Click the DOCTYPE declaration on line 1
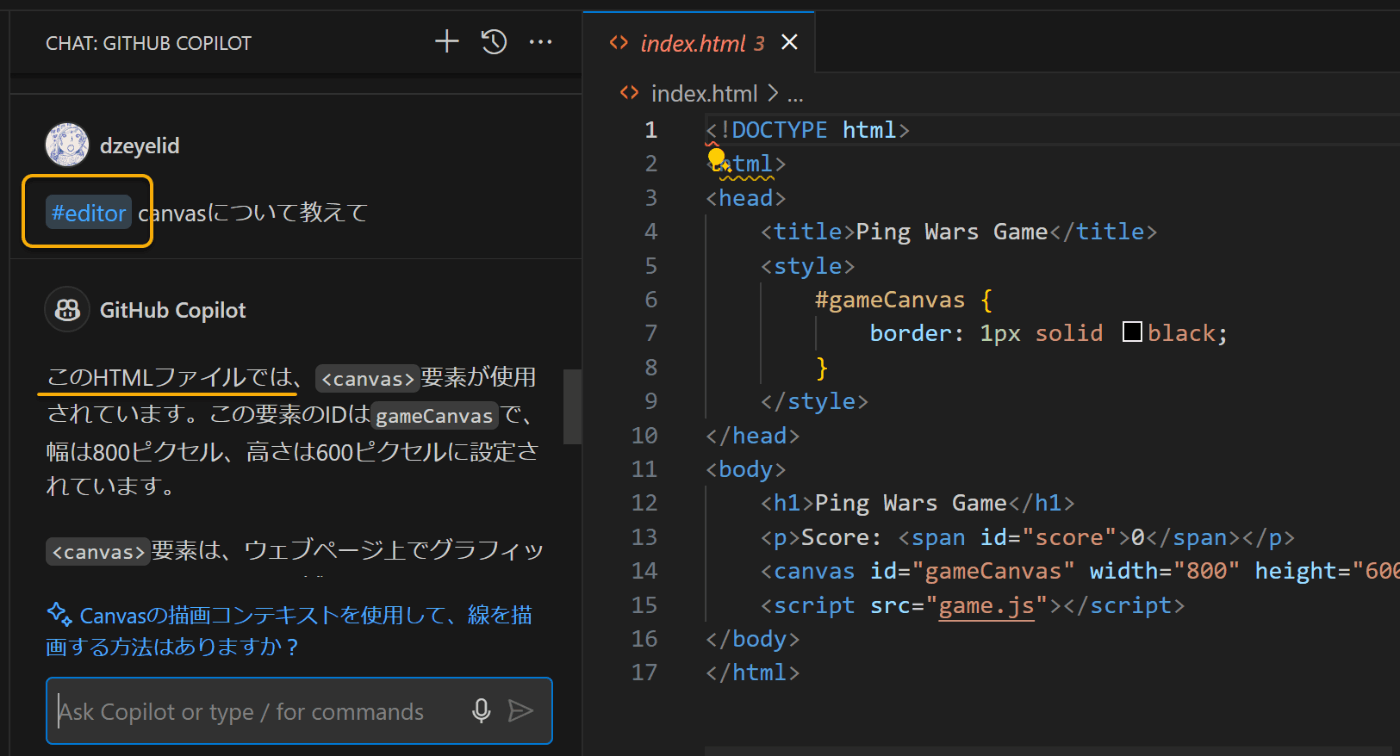The height and width of the screenshot is (756, 1400). (x=808, y=130)
